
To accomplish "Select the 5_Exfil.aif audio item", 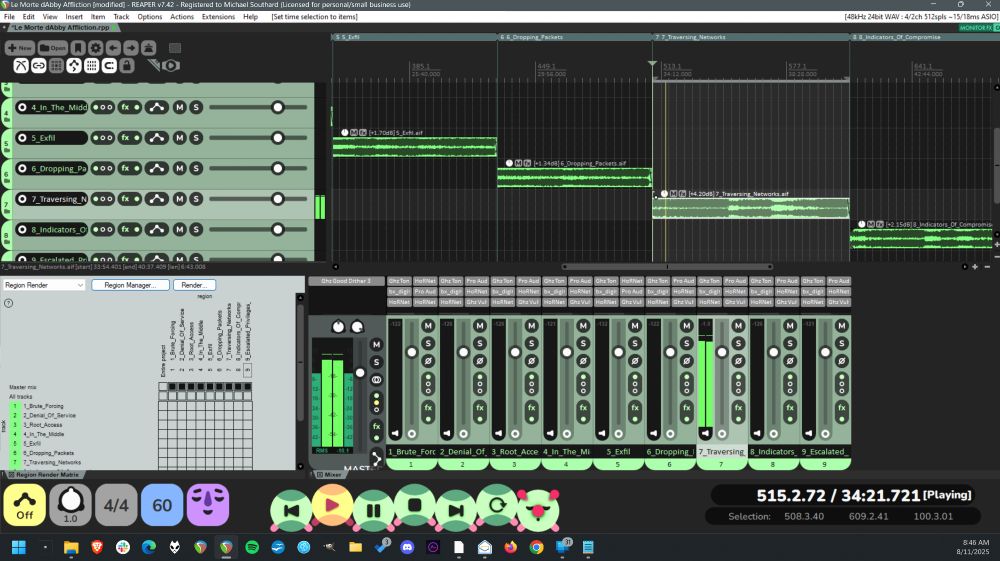I will [x=415, y=147].
